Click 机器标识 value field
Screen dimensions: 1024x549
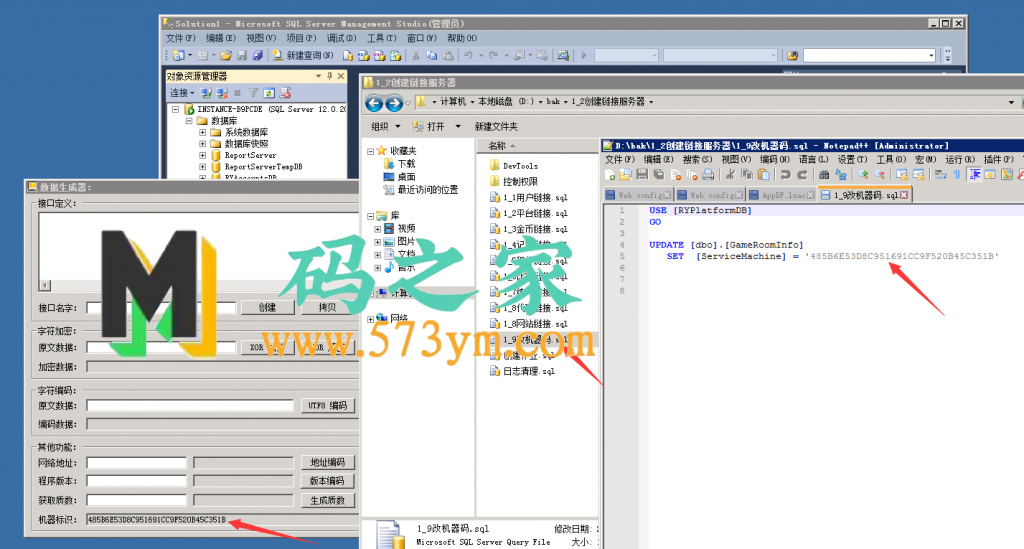click(223, 520)
